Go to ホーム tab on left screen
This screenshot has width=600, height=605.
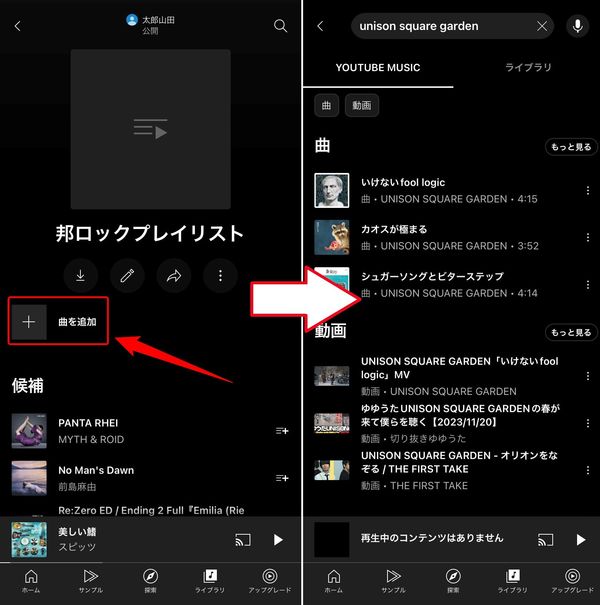coord(31,581)
